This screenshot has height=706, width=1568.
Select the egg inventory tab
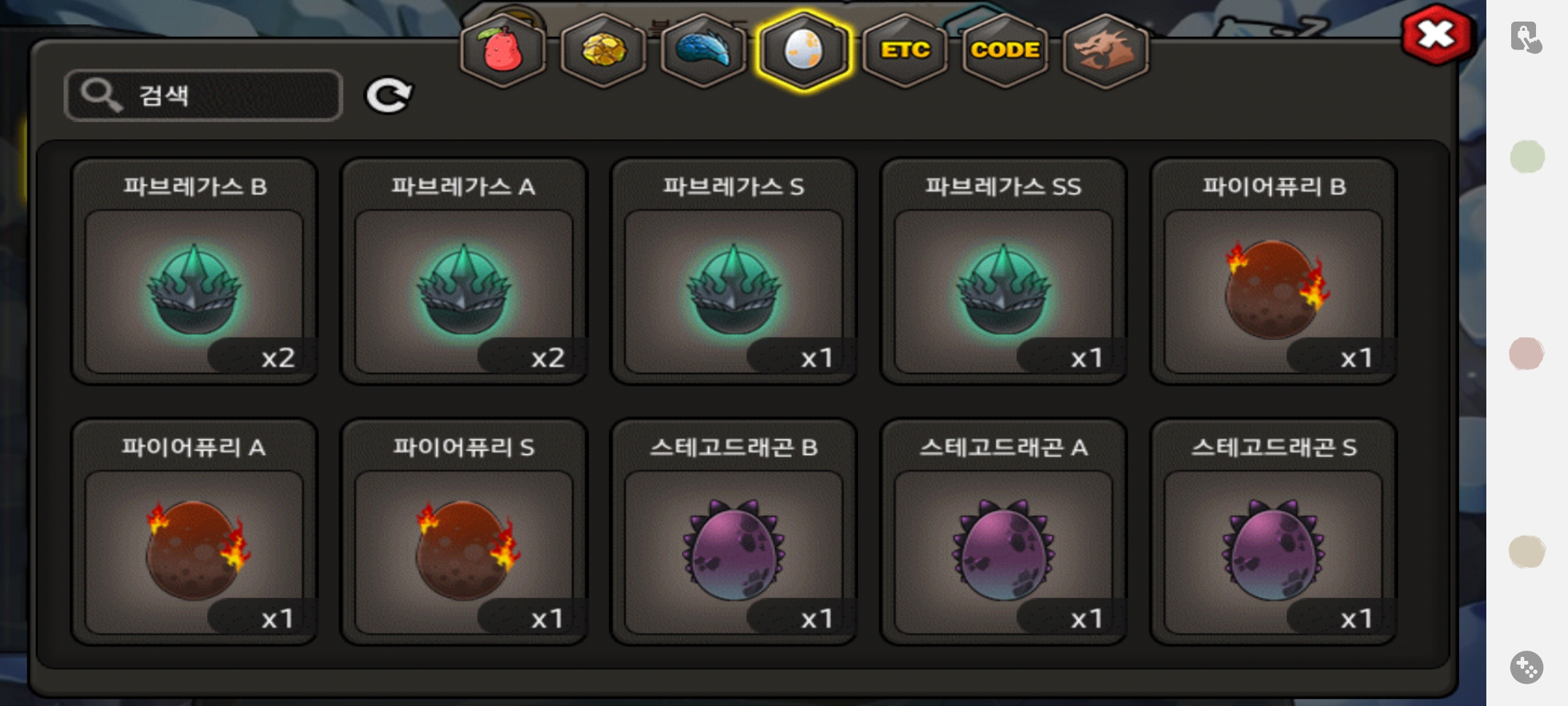point(804,50)
